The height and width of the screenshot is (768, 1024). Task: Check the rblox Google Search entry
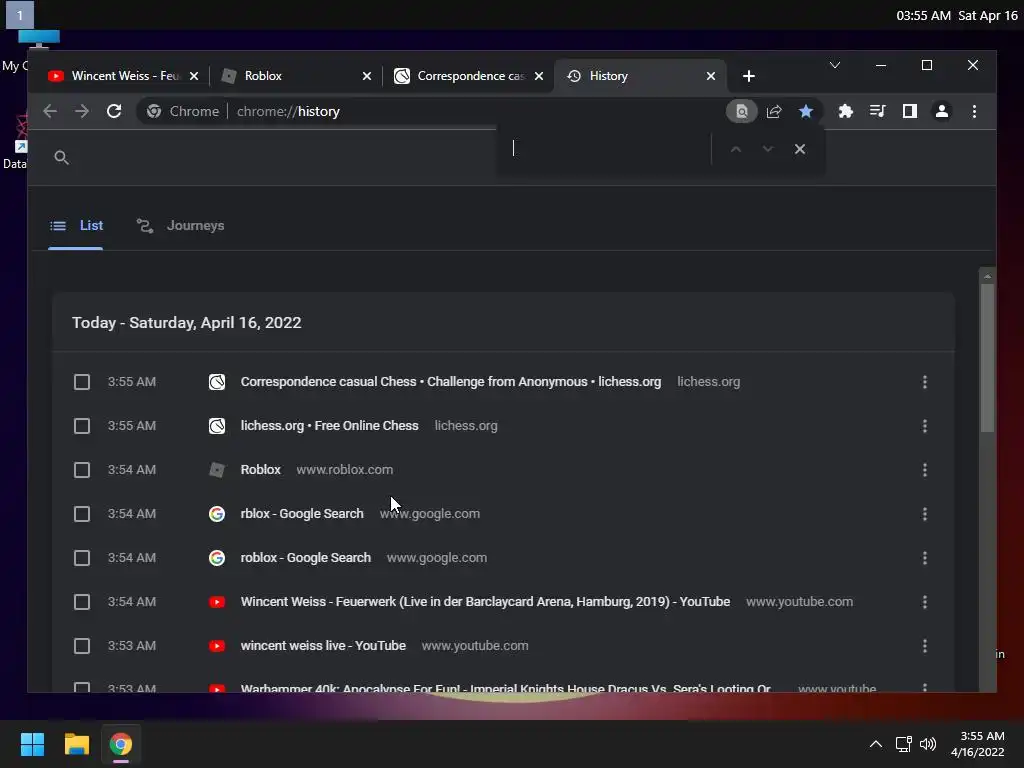(x=82, y=514)
